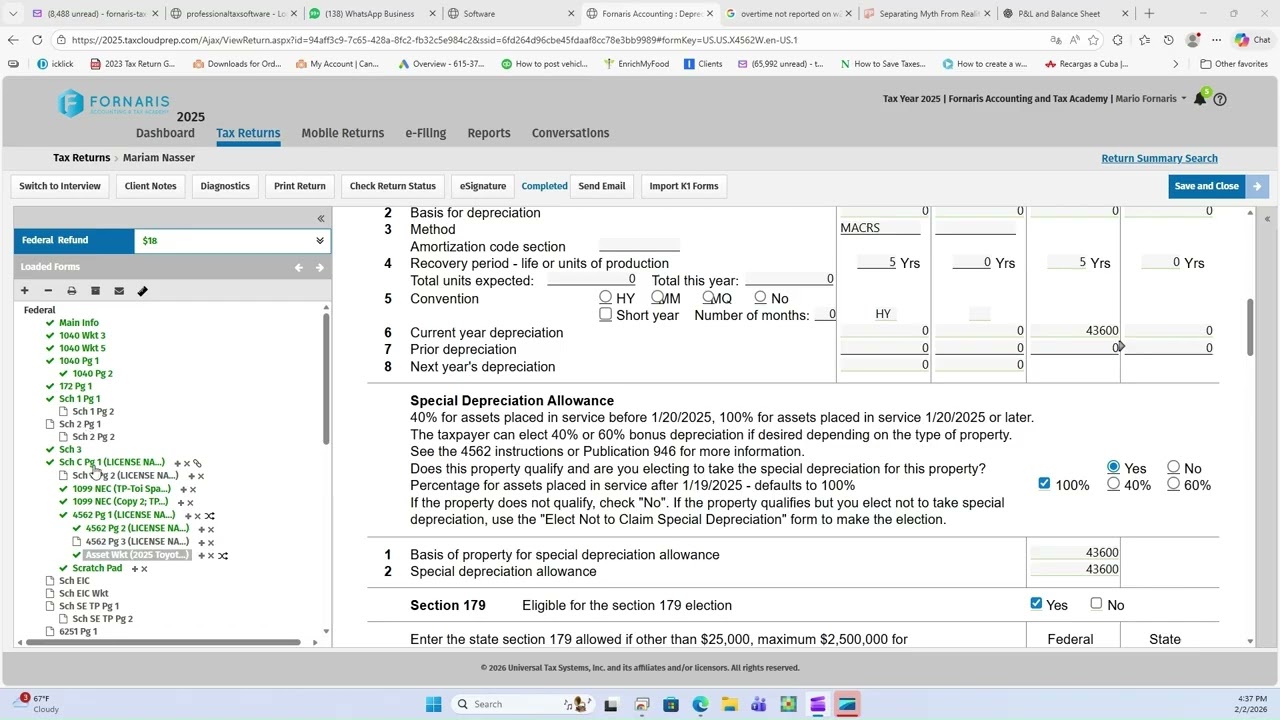Image resolution: width=1280 pixels, height=720 pixels.
Task: Click Switch to Interview button
Action: pyautogui.click(x=60, y=186)
